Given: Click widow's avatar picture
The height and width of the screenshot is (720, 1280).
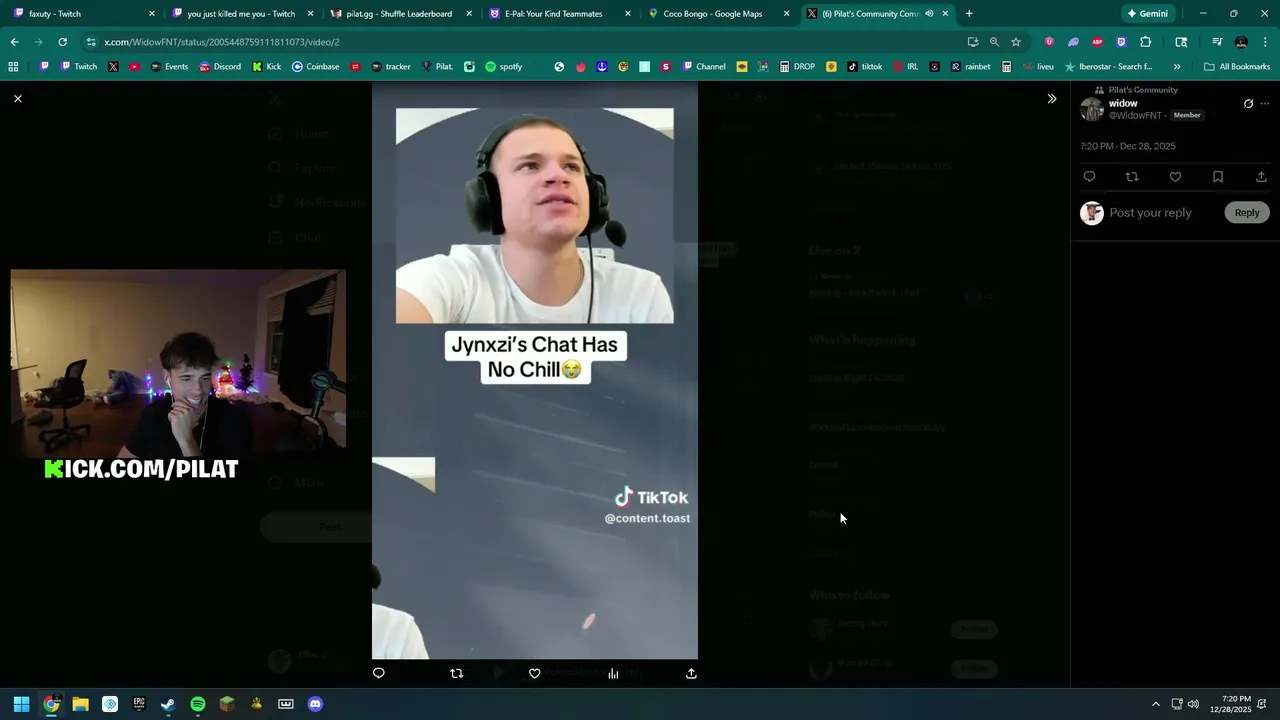Looking at the screenshot, I should pyautogui.click(x=1092, y=109).
